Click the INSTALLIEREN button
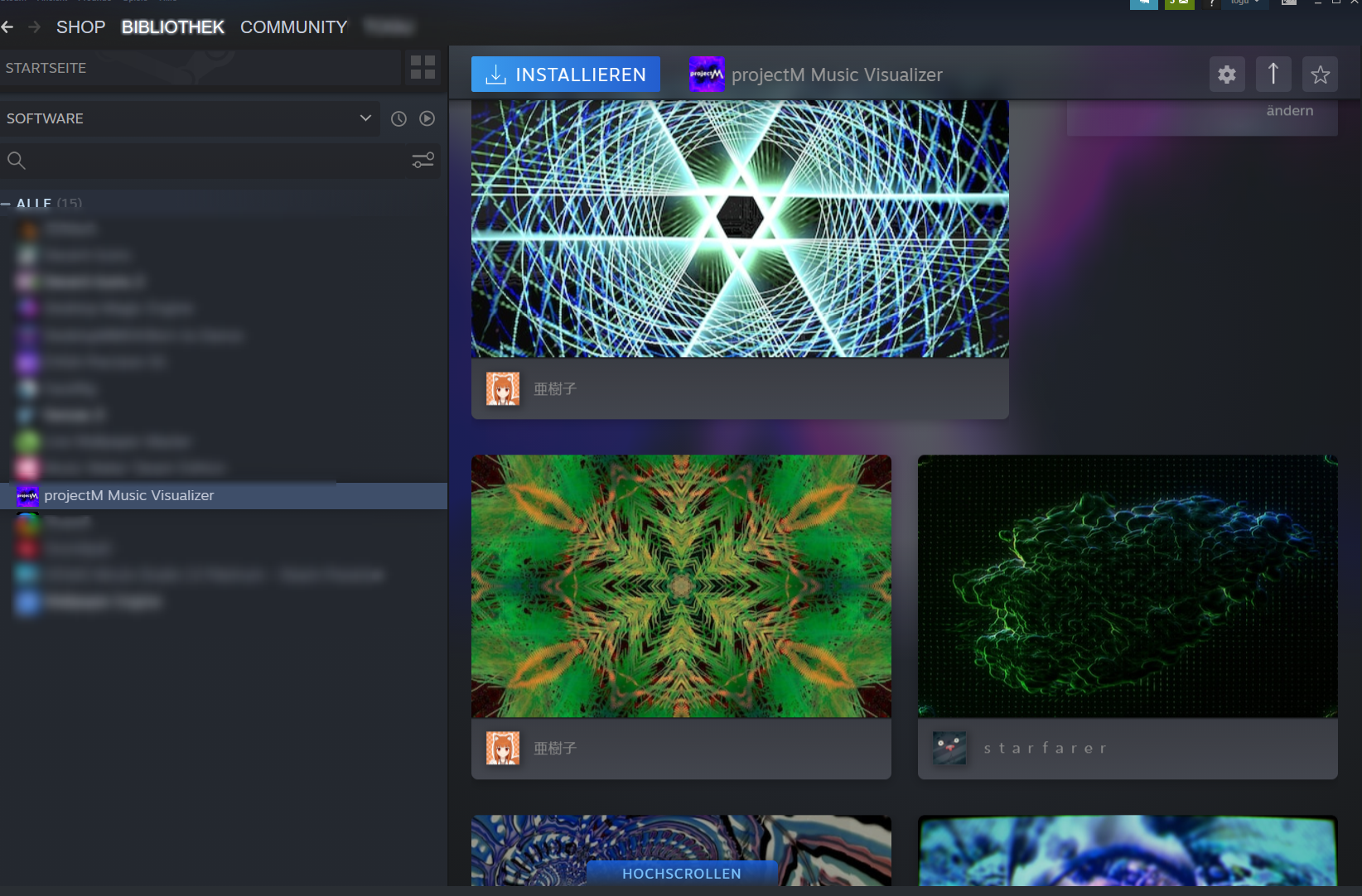This screenshot has height=896, width=1362. click(566, 75)
